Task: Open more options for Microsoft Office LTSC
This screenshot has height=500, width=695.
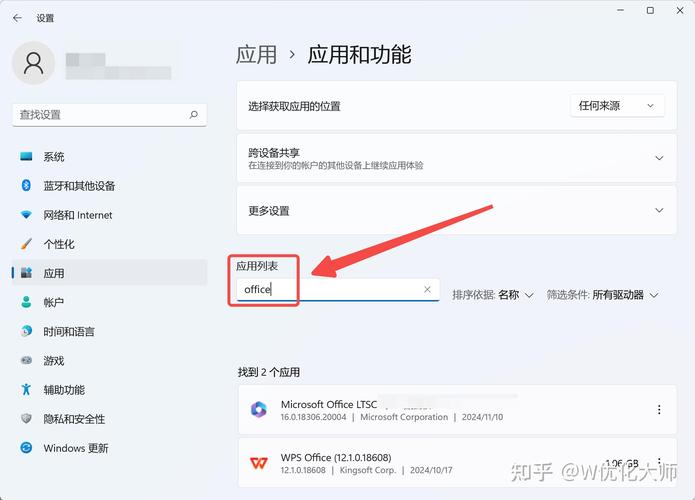Action: 659,410
